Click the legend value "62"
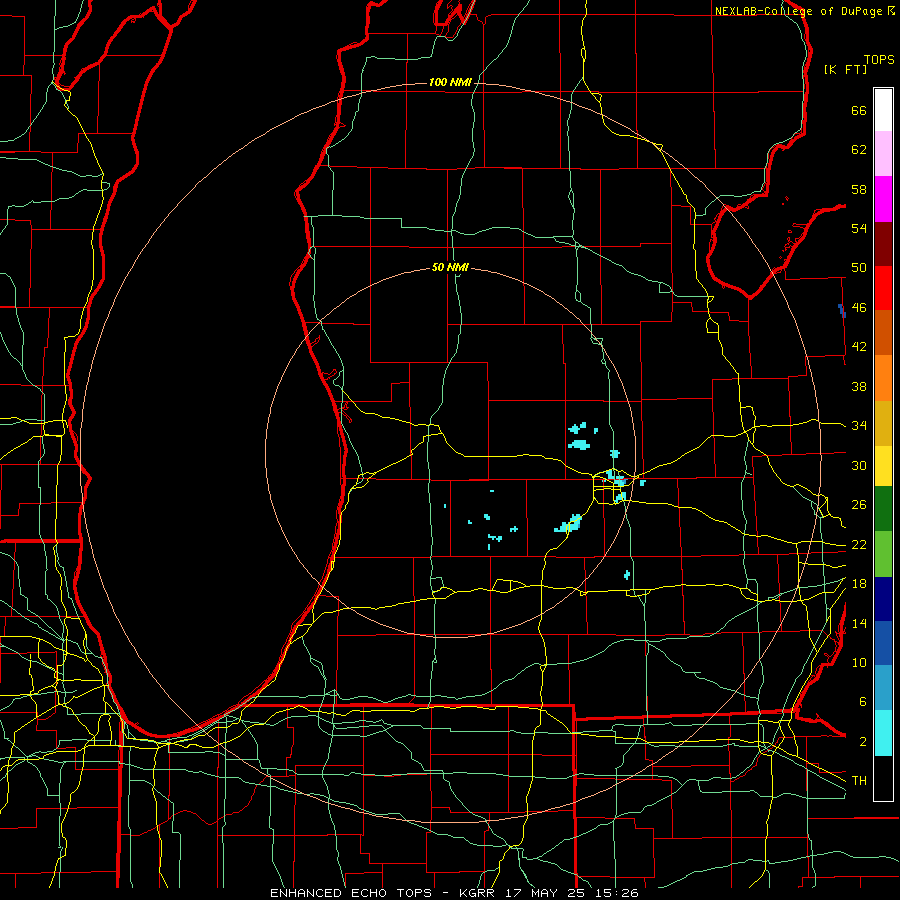900x900 pixels. [859, 150]
